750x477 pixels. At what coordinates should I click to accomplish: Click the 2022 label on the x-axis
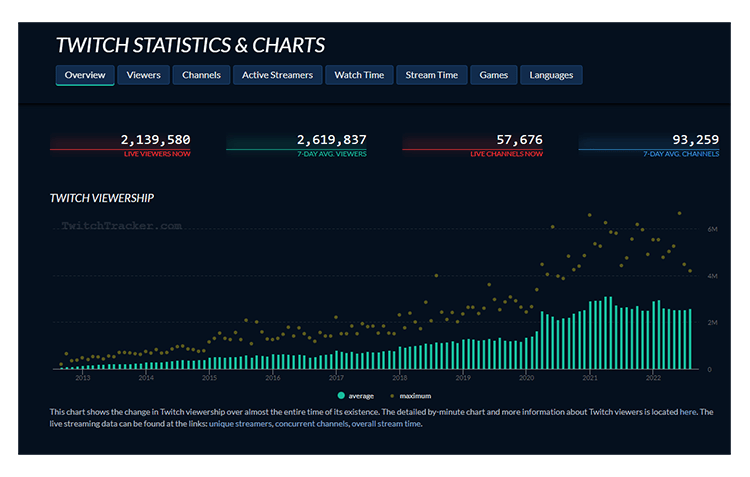pos(653,378)
